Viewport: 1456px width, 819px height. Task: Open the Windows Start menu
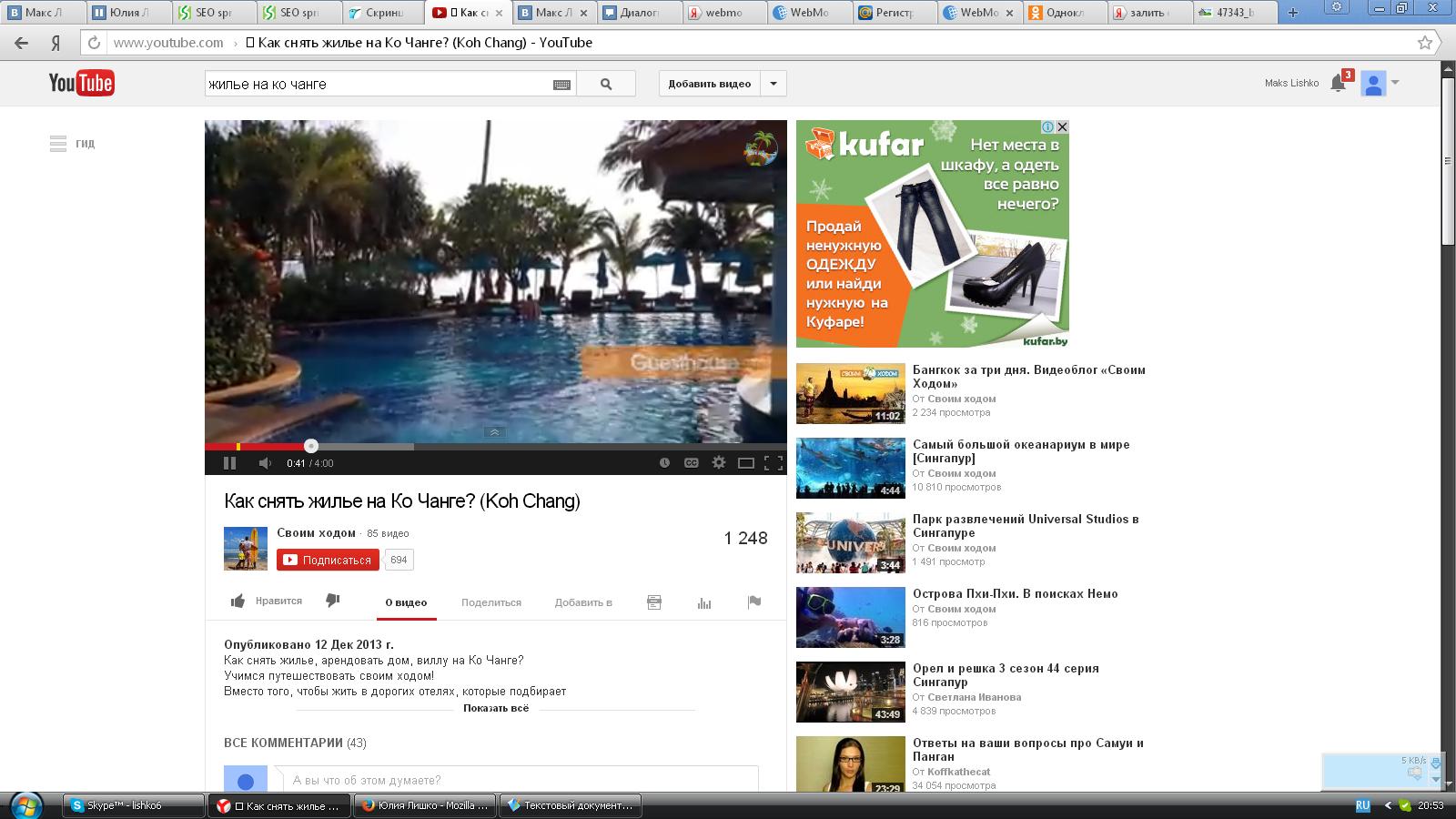(x=25, y=805)
